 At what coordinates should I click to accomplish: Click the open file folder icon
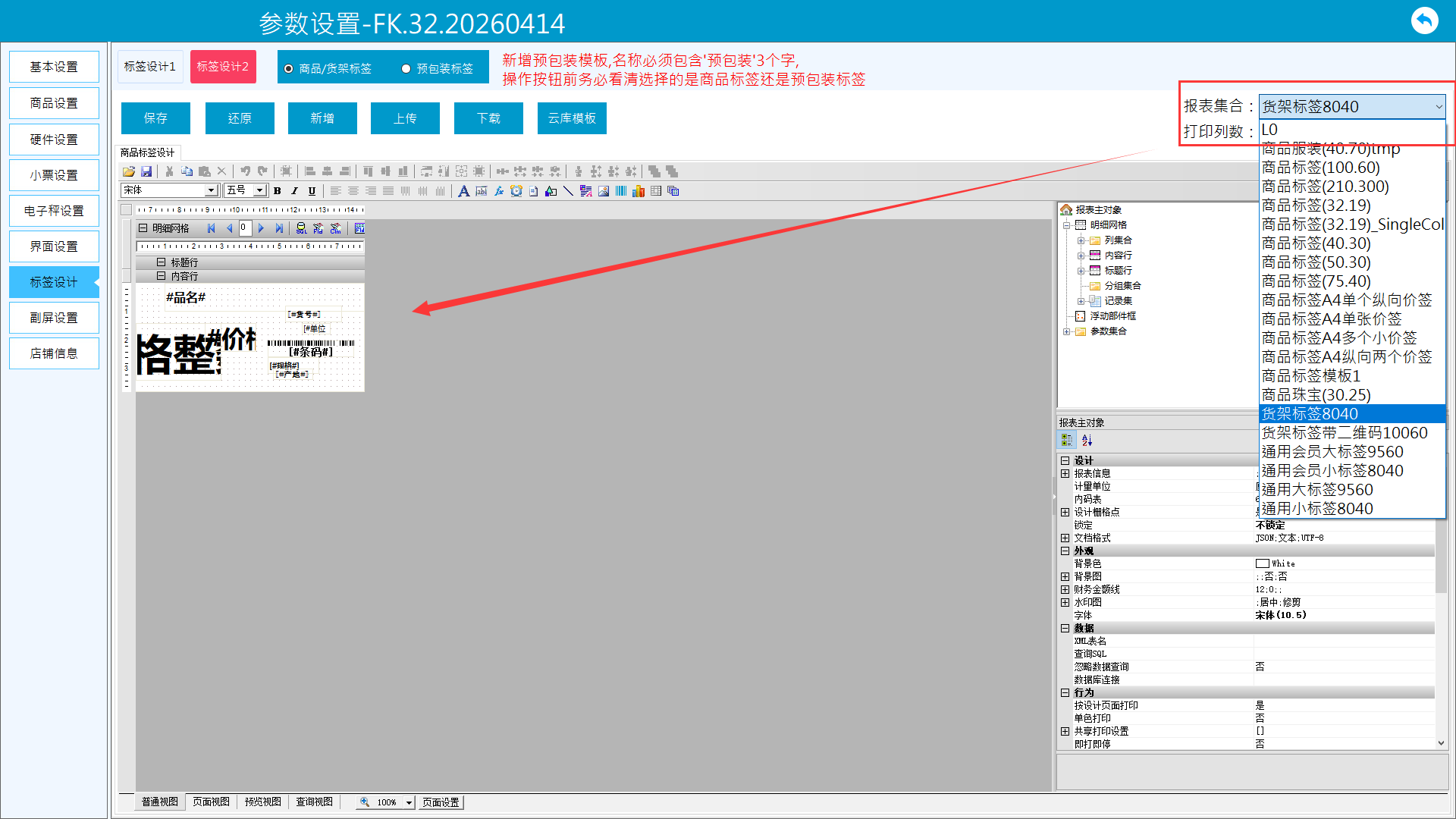tap(129, 171)
